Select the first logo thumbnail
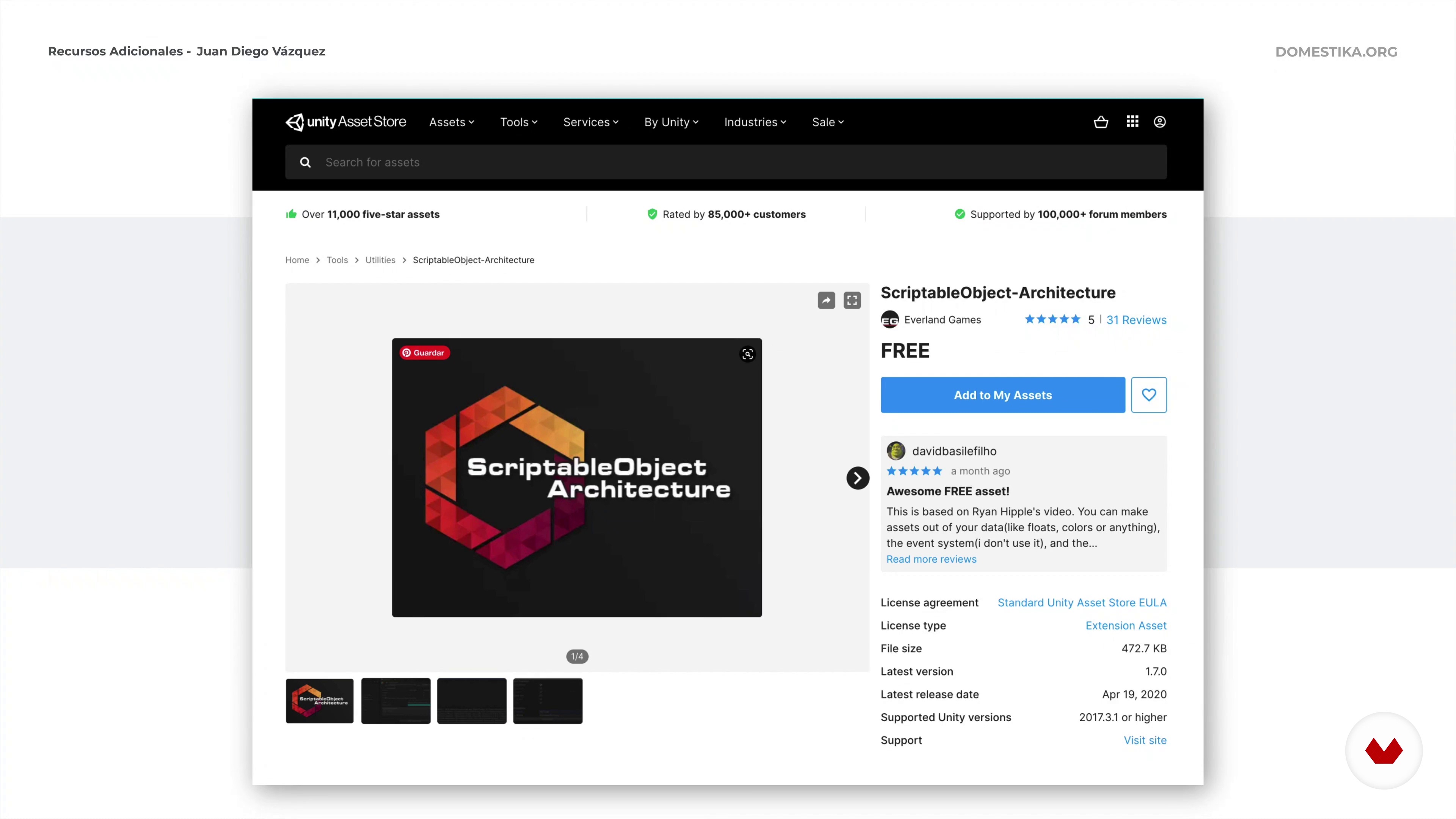Image resolution: width=1456 pixels, height=819 pixels. pyautogui.click(x=320, y=701)
